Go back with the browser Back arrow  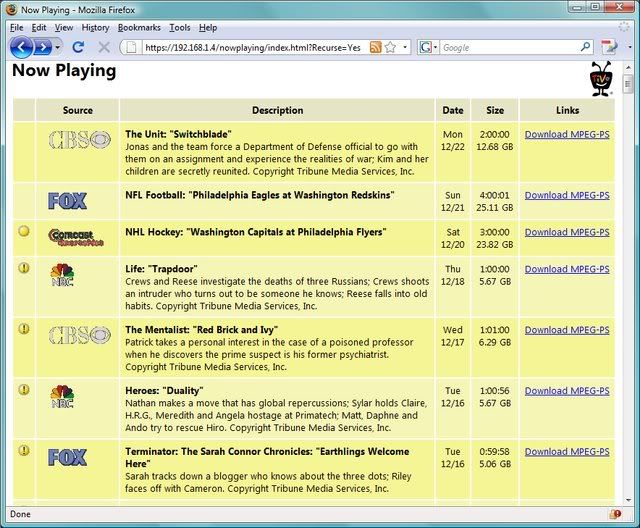(x=21, y=47)
